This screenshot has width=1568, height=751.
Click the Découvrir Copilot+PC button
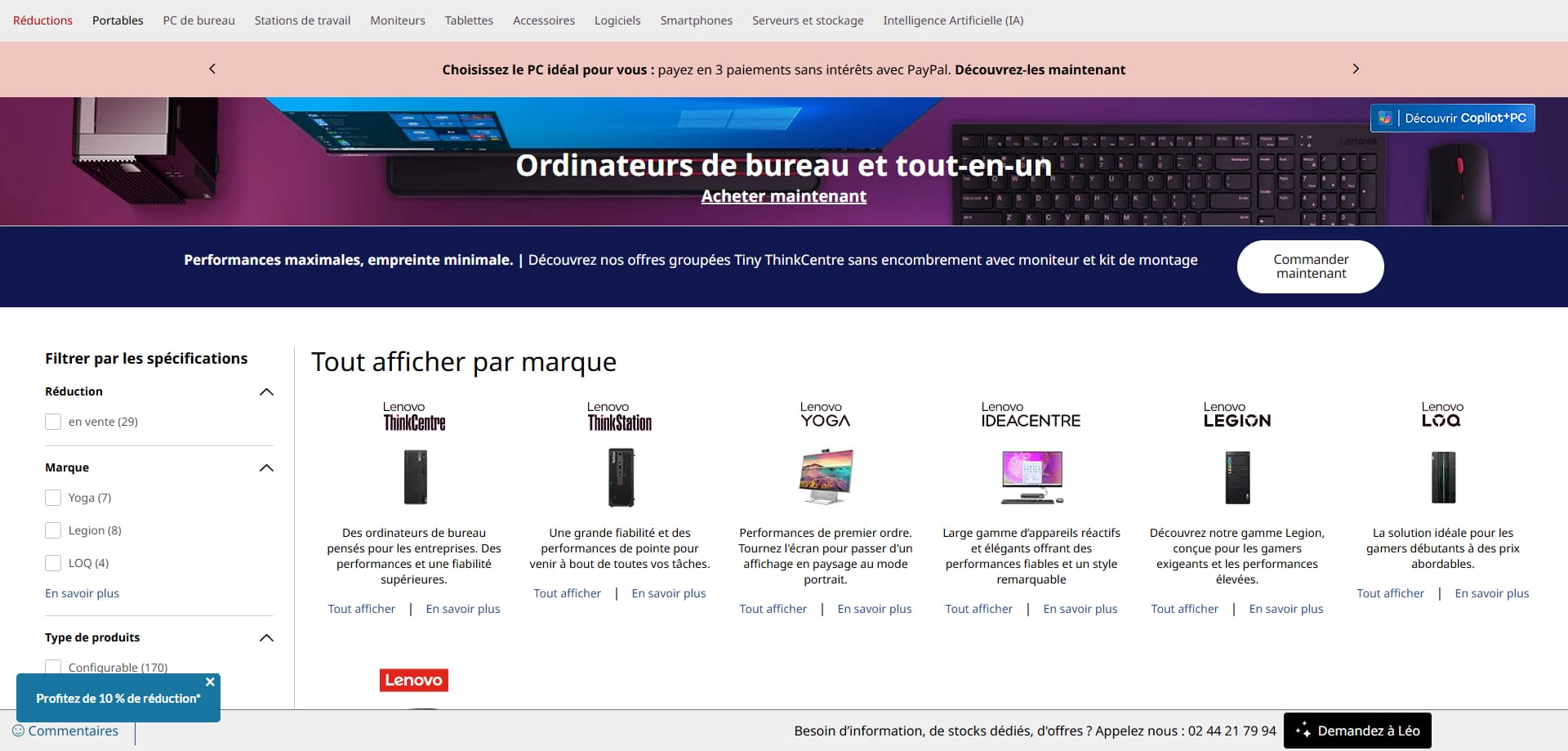point(1453,118)
